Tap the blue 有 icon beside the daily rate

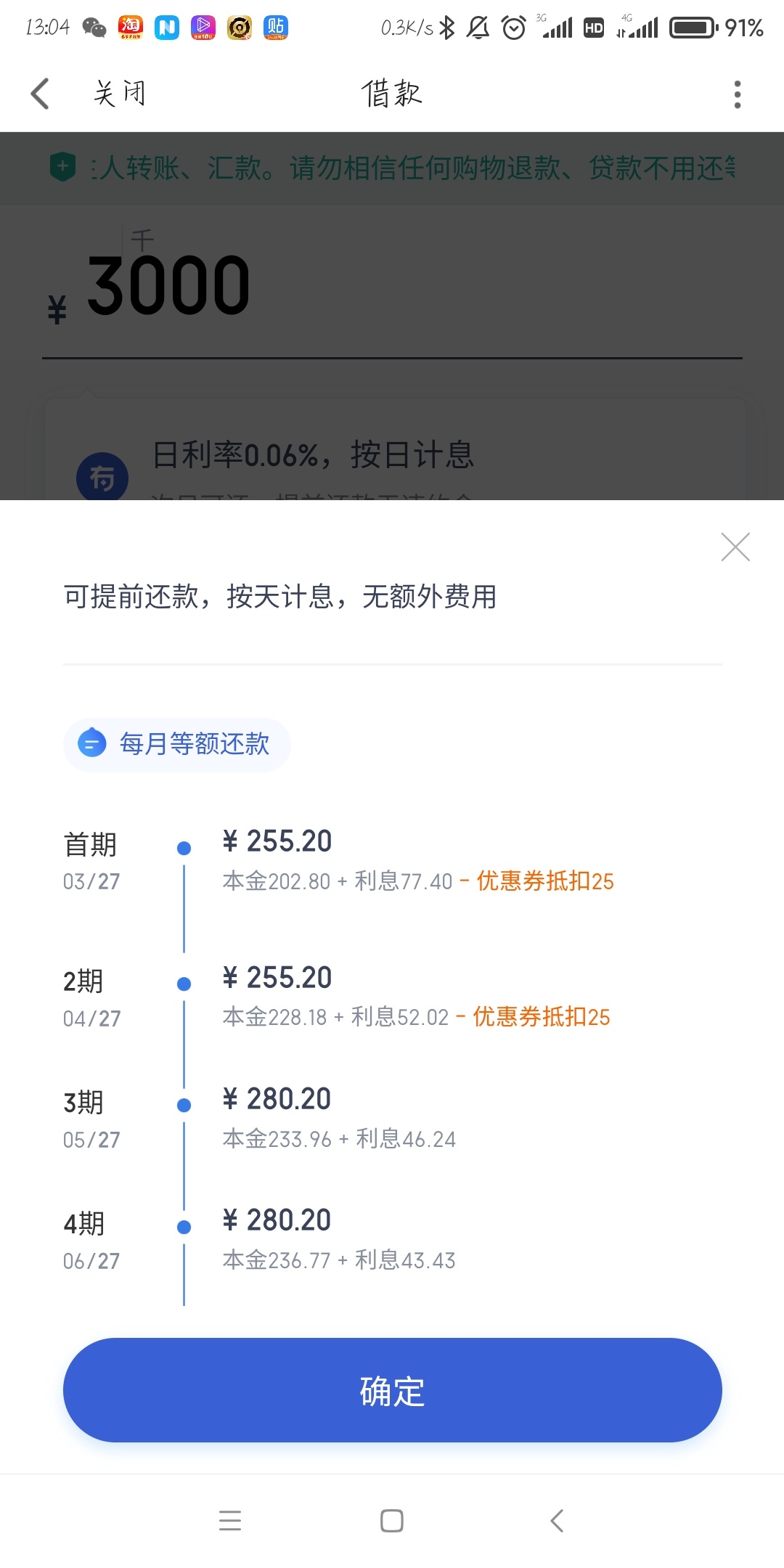click(102, 477)
